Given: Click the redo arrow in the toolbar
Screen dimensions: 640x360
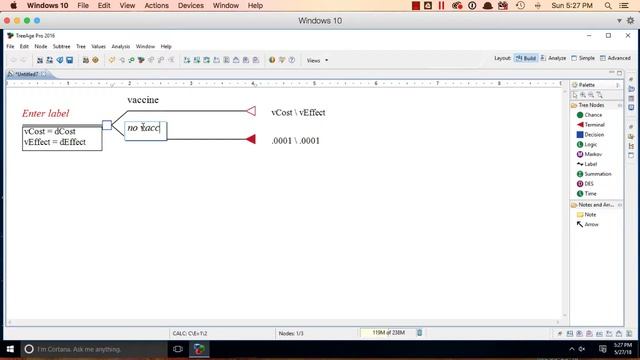Looking at the screenshot, I should (x=23, y=60).
